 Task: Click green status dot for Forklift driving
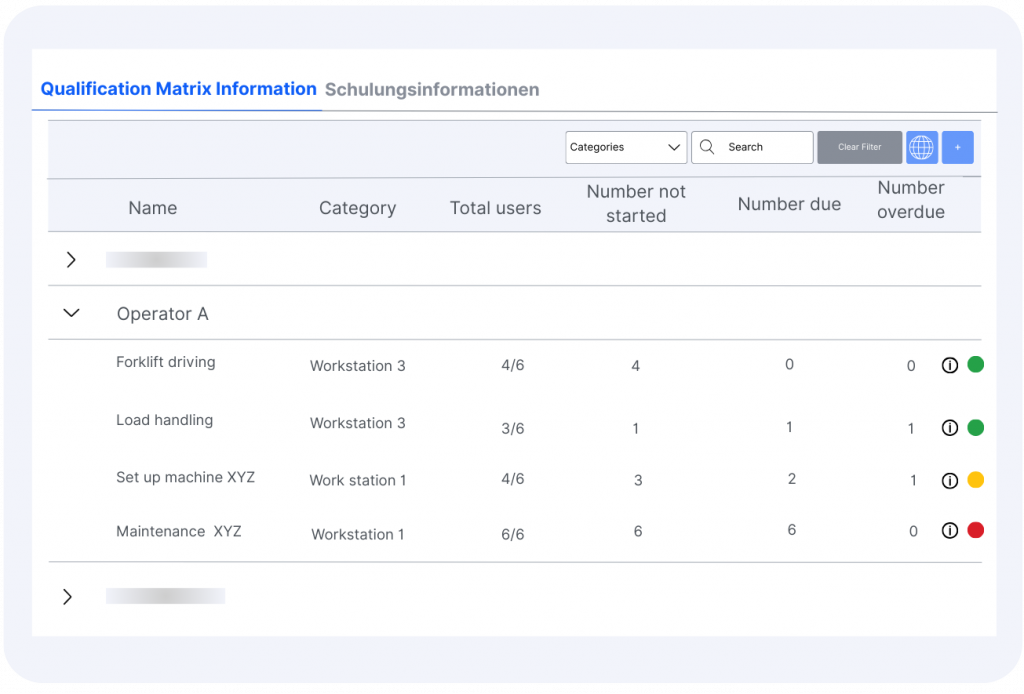click(975, 365)
